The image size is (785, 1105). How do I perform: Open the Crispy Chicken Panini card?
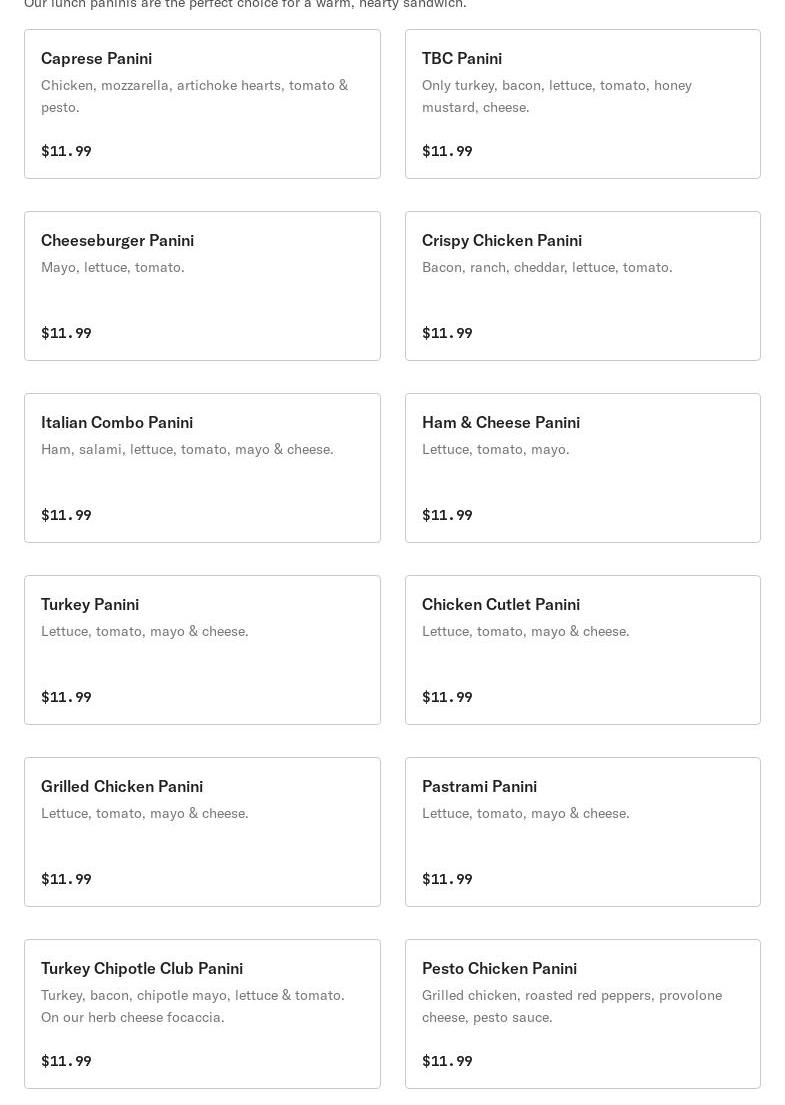[583, 286]
